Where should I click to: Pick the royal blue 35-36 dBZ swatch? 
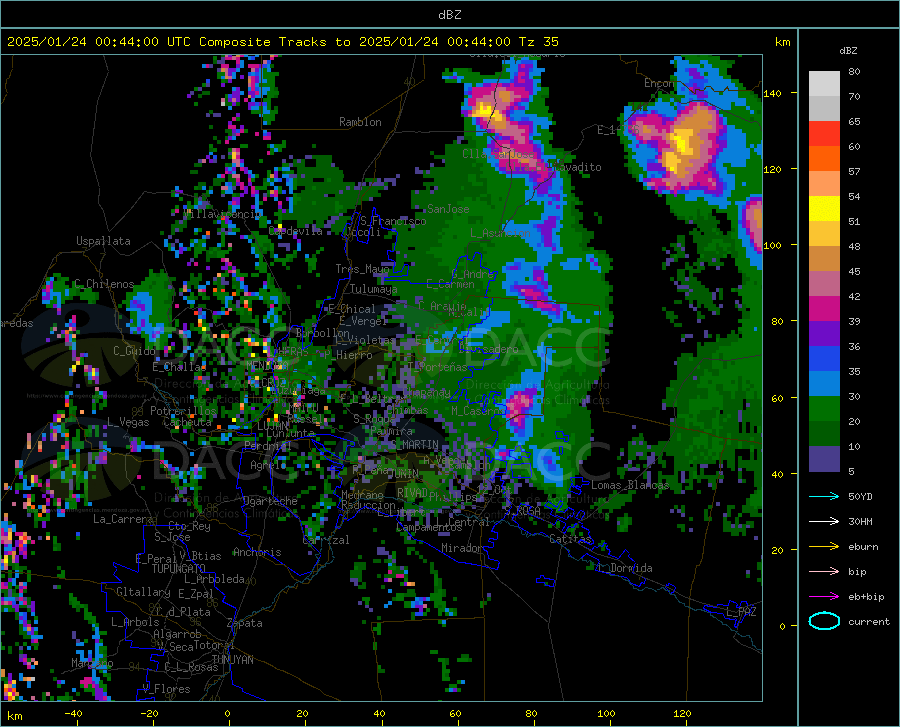[824, 359]
